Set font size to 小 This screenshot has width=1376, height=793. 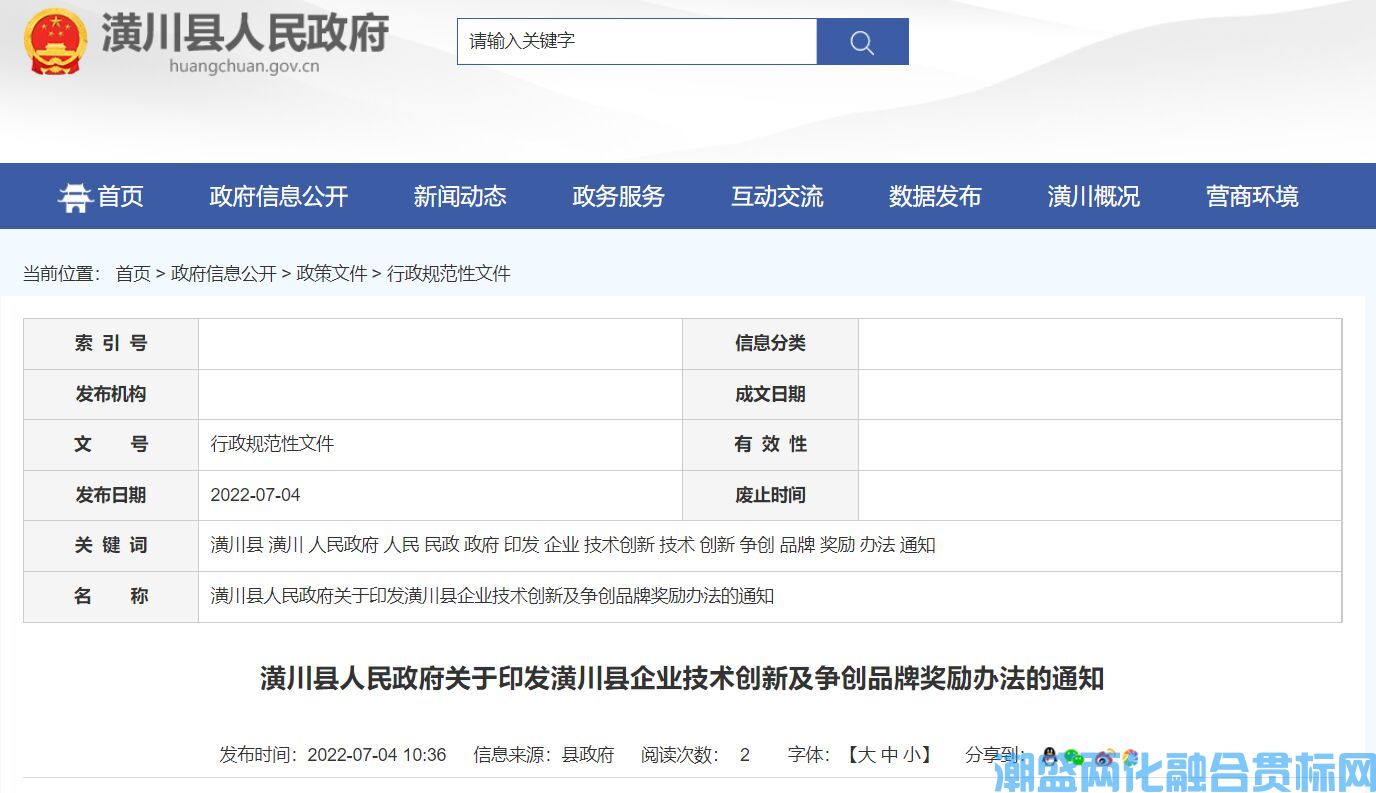click(912, 755)
